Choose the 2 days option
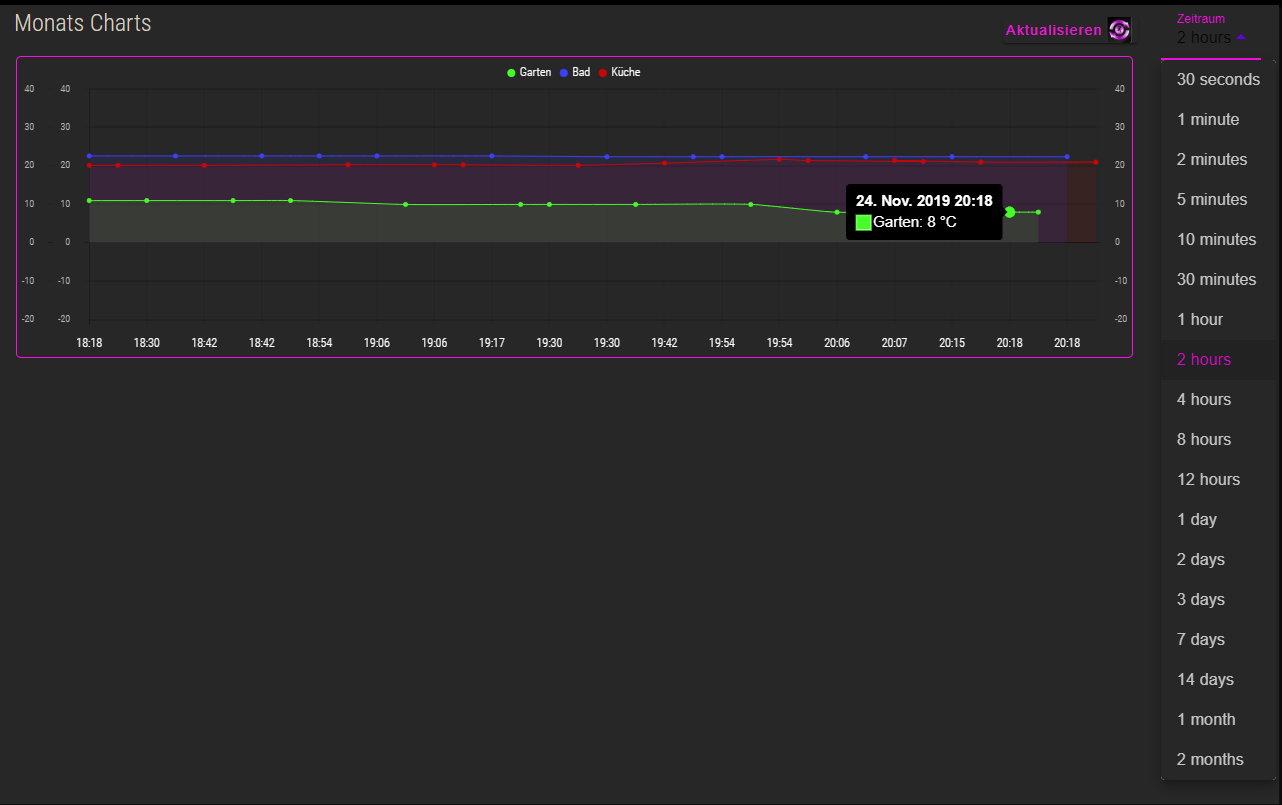This screenshot has height=805, width=1282. [x=1218, y=559]
